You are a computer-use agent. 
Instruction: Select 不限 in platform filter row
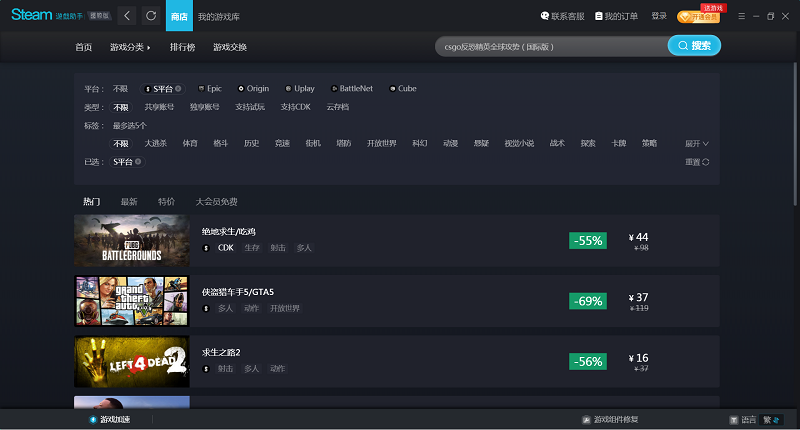click(120, 89)
